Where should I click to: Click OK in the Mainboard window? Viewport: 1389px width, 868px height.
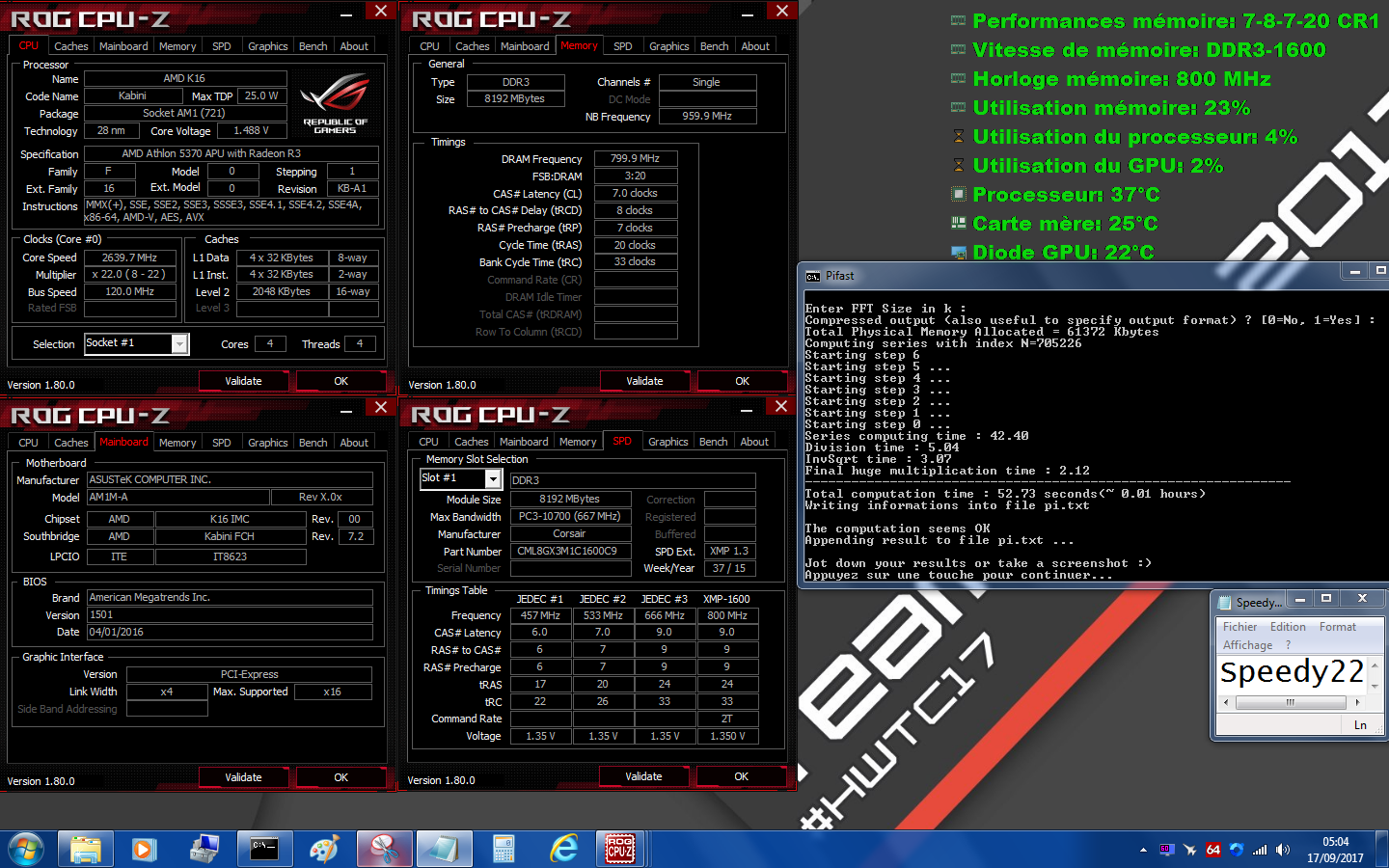pyautogui.click(x=340, y=777)
